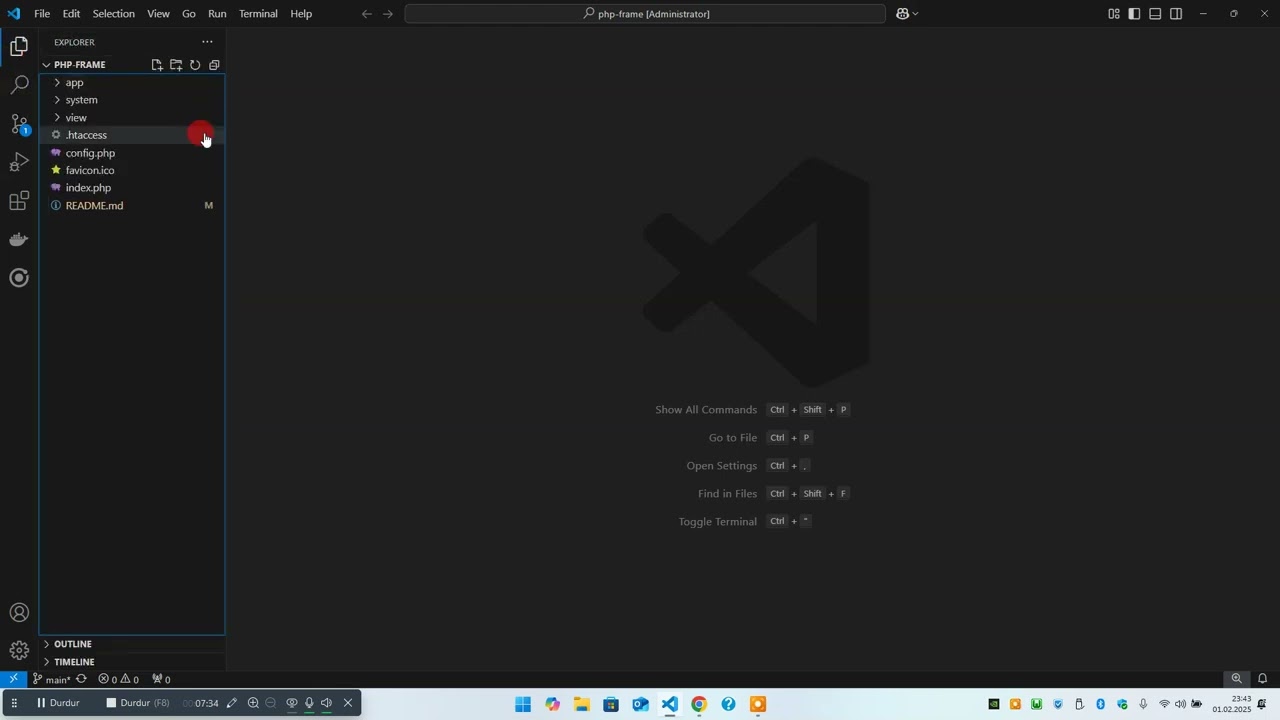
Task: Open explorer Views and More Actions menu
Action: tap(207, 42)
